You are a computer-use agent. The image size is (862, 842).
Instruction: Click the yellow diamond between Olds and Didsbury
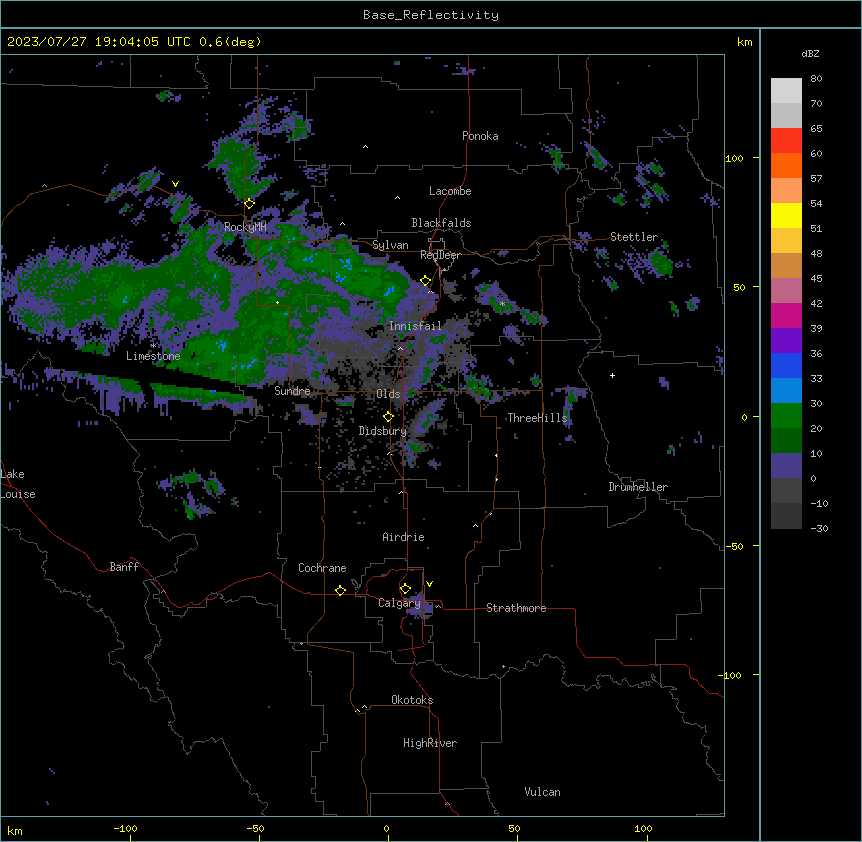click(388, 417)
